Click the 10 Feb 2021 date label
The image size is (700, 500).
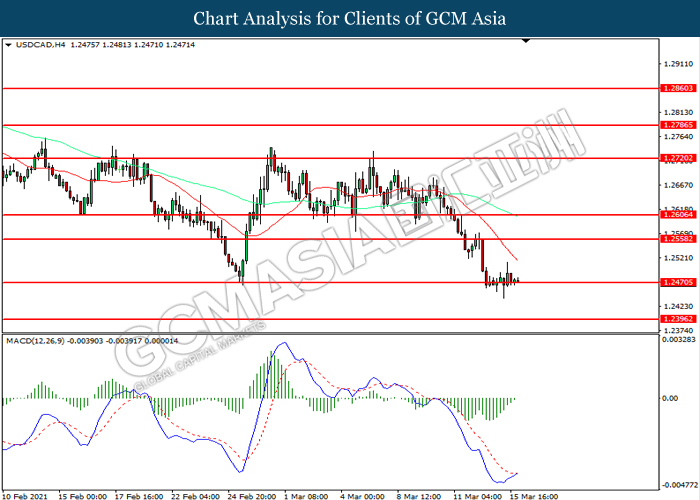coord(25,496)
